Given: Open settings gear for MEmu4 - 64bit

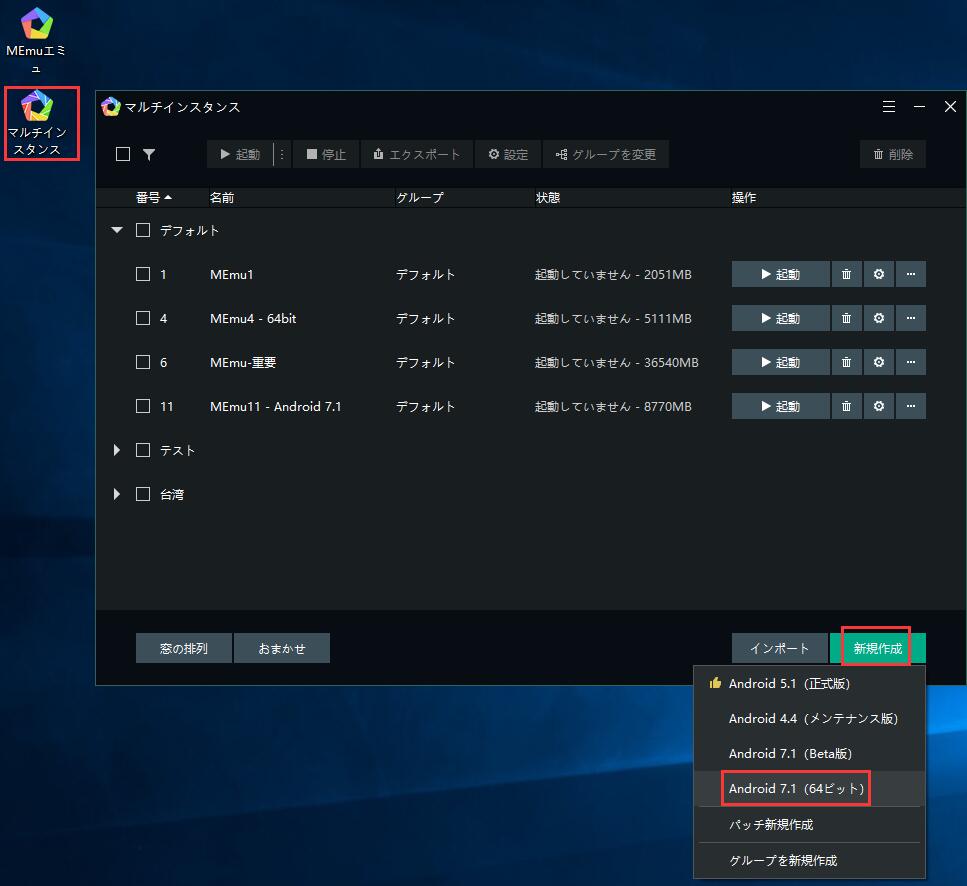Looking at the screenshot, I should (878, 318).
